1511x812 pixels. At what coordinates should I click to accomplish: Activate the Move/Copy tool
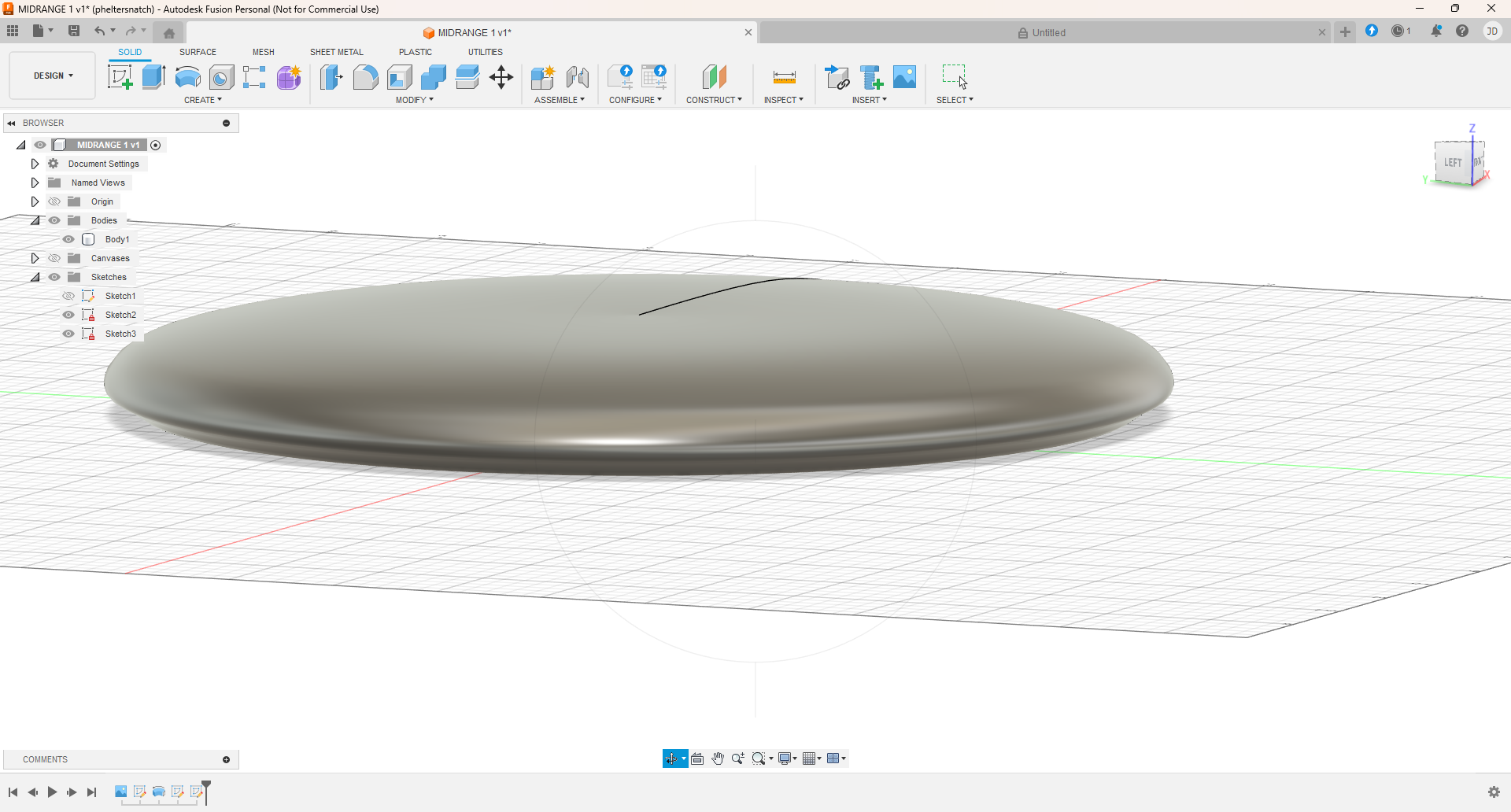tap(501, 77)
